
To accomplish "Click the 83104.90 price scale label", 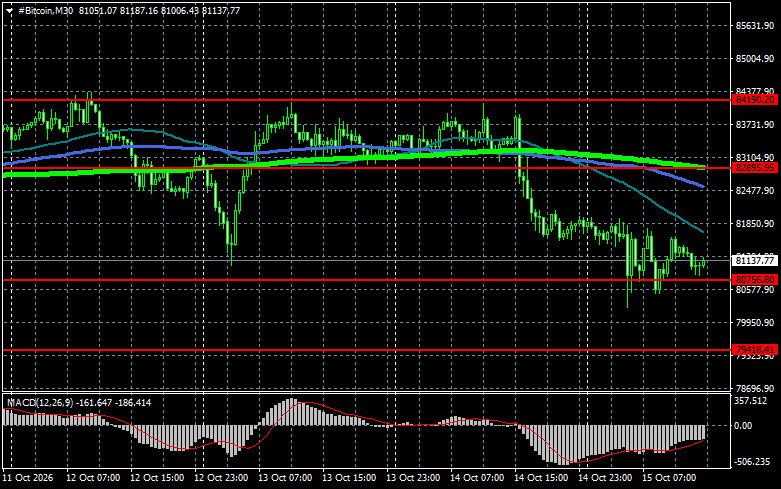I will tap(755, 157).
